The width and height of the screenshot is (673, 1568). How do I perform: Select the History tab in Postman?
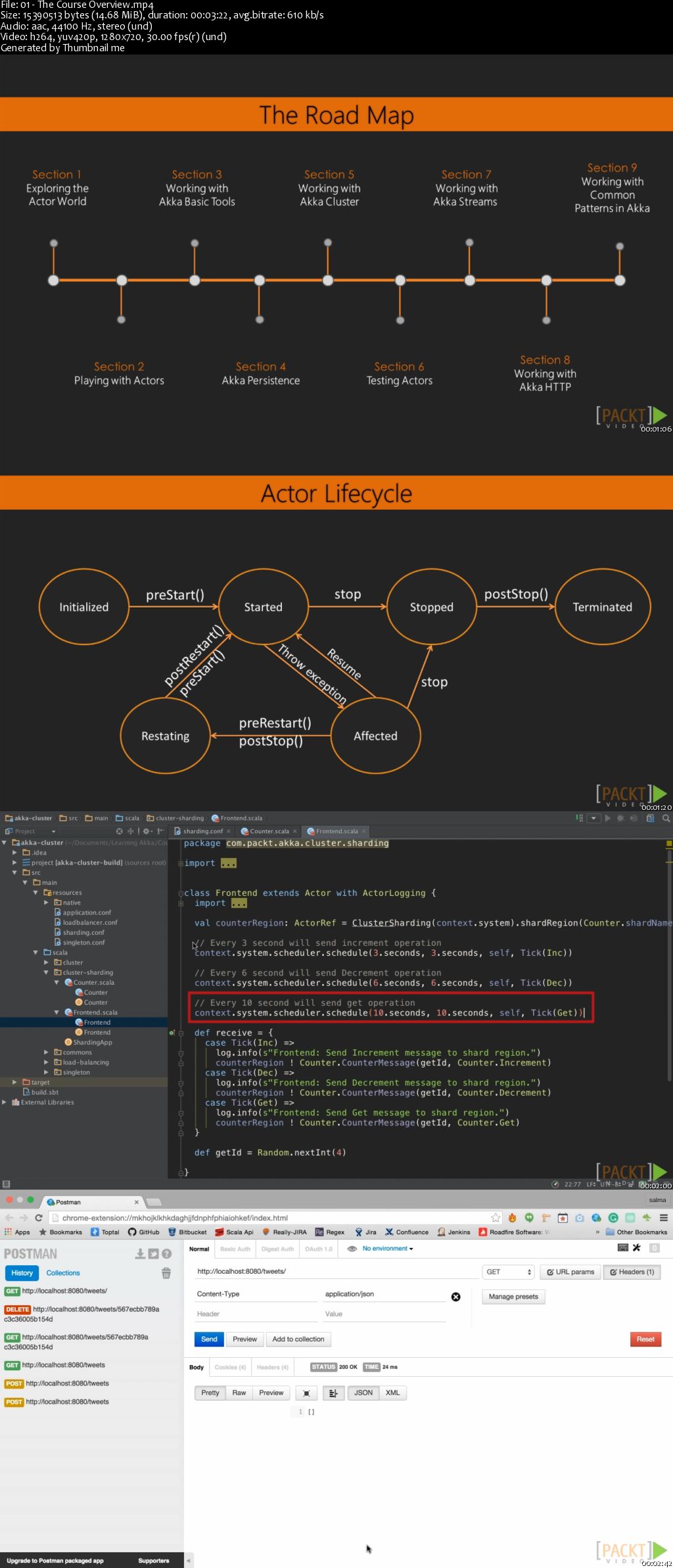pos(22,1273)
